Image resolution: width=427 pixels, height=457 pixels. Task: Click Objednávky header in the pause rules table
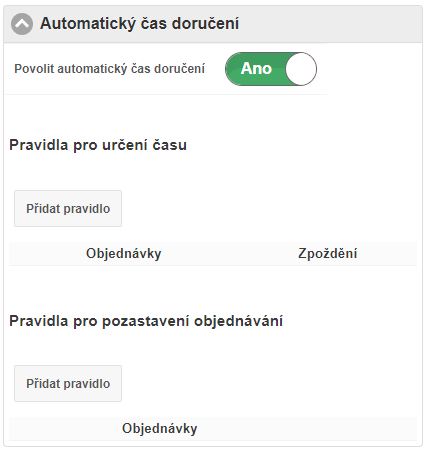pyautogui.click(x=160, y=428)
